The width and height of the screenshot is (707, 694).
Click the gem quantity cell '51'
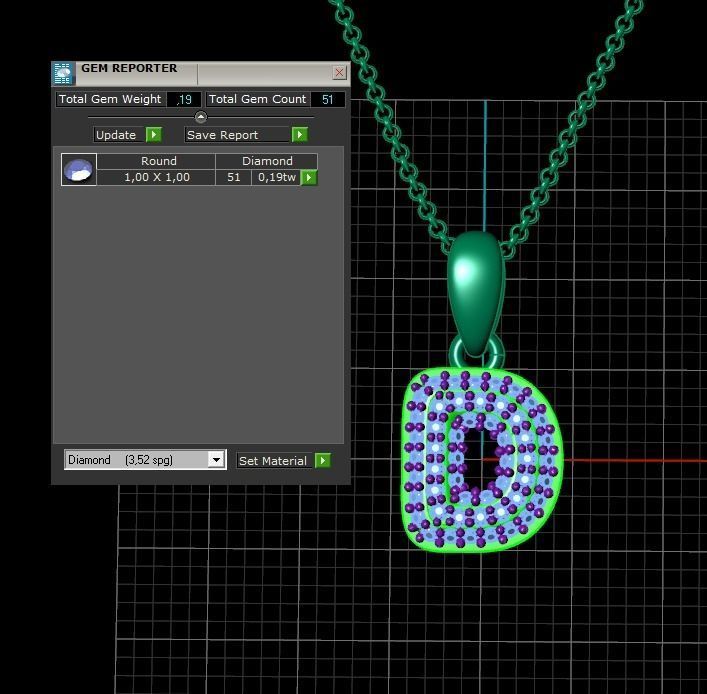tap(234, 177)
